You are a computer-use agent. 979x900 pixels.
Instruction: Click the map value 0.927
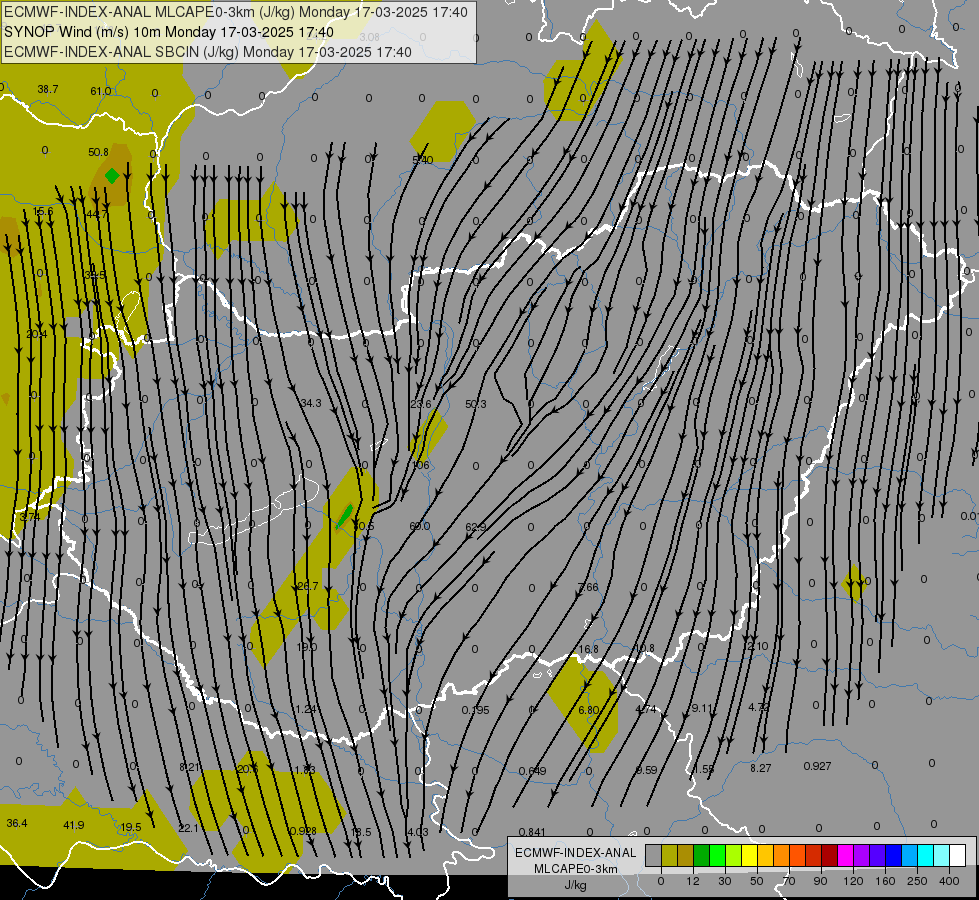pyautogui.click(x=817, y=766)
